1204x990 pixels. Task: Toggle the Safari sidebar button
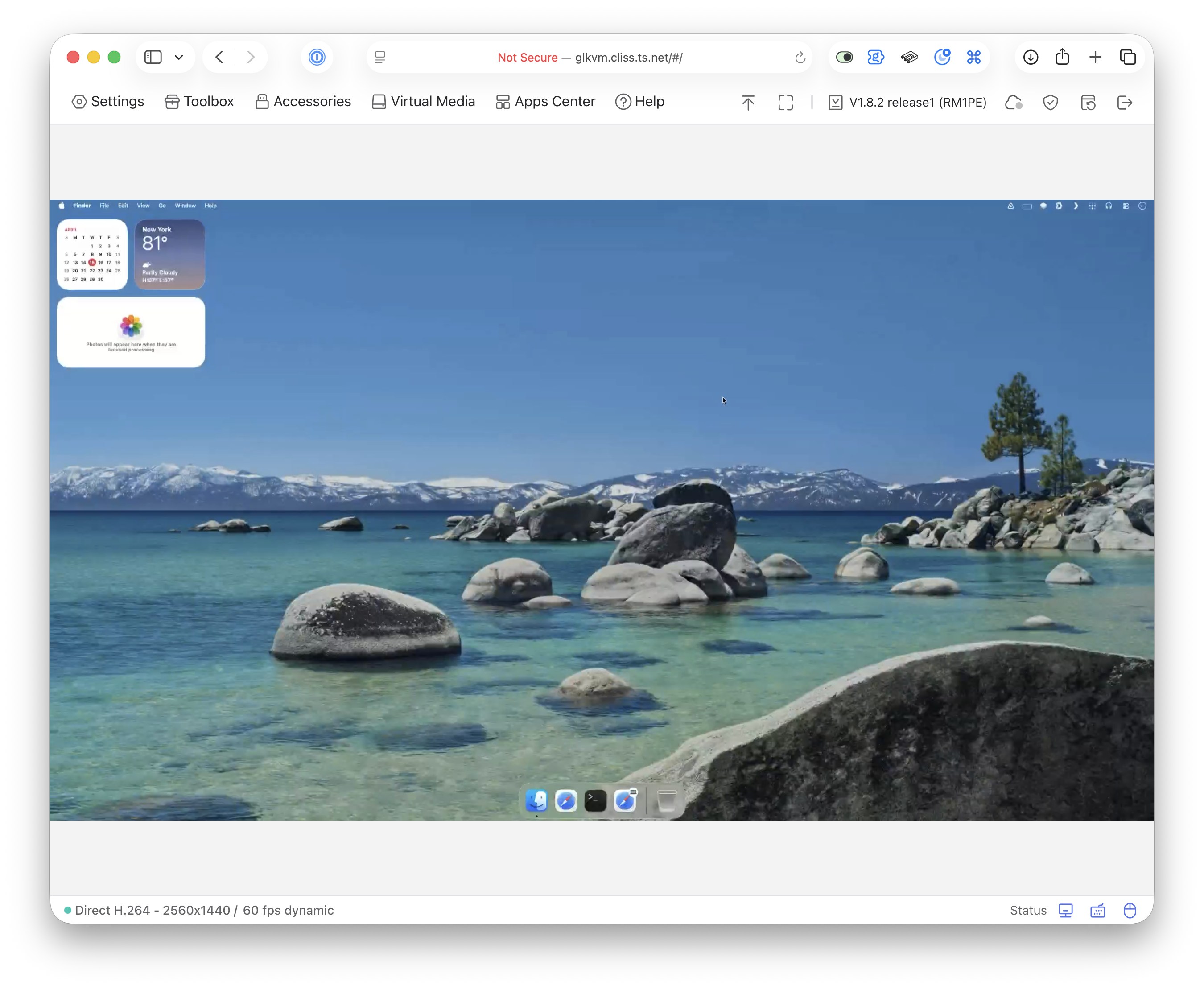[153, 57]
